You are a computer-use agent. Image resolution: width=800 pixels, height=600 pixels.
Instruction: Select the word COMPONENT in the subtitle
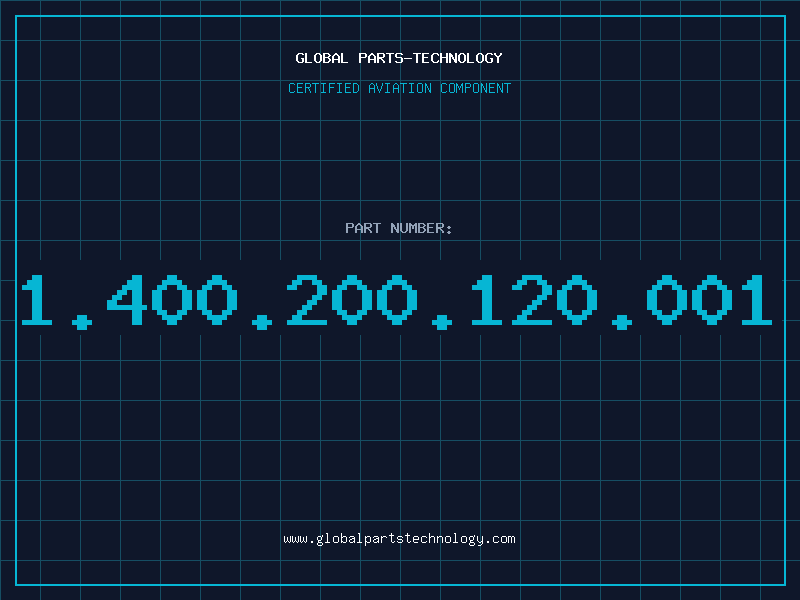476,88
